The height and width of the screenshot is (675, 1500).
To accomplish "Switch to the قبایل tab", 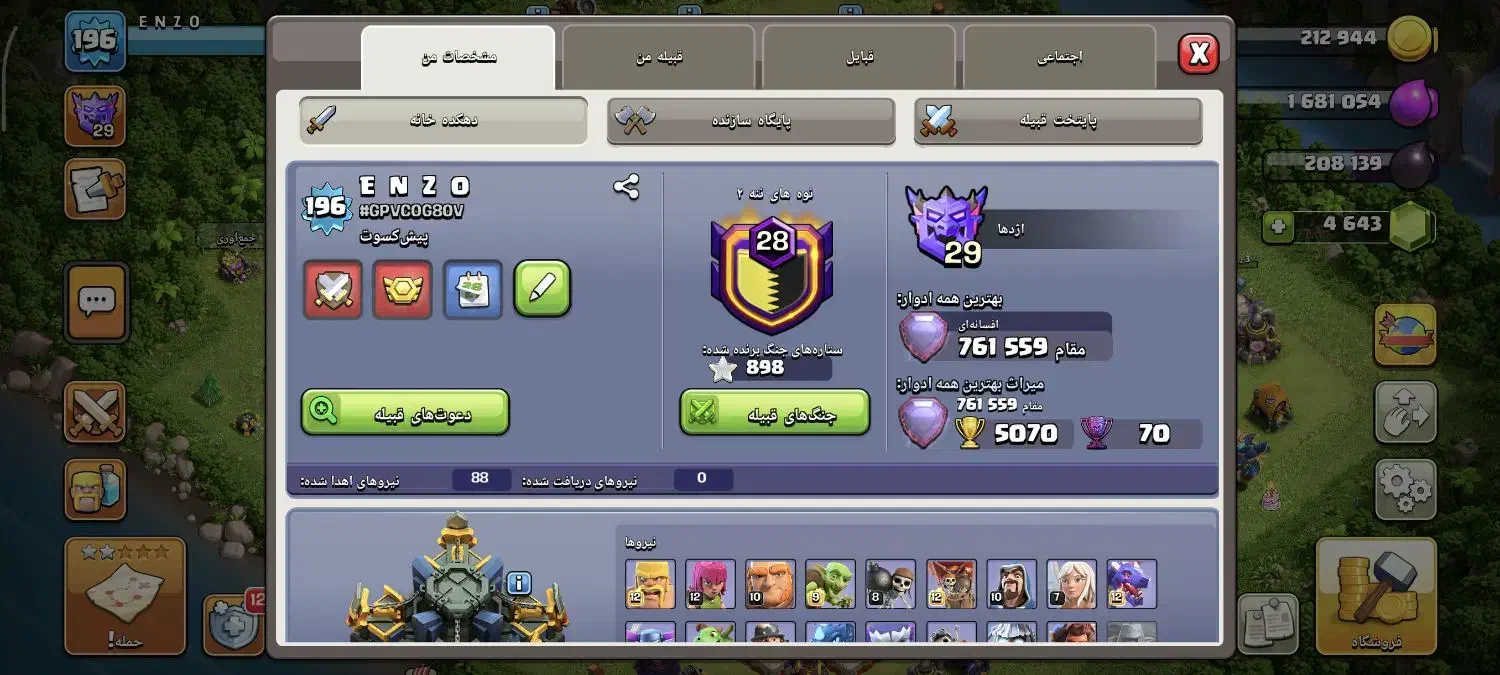I will [x=859, y=57].
